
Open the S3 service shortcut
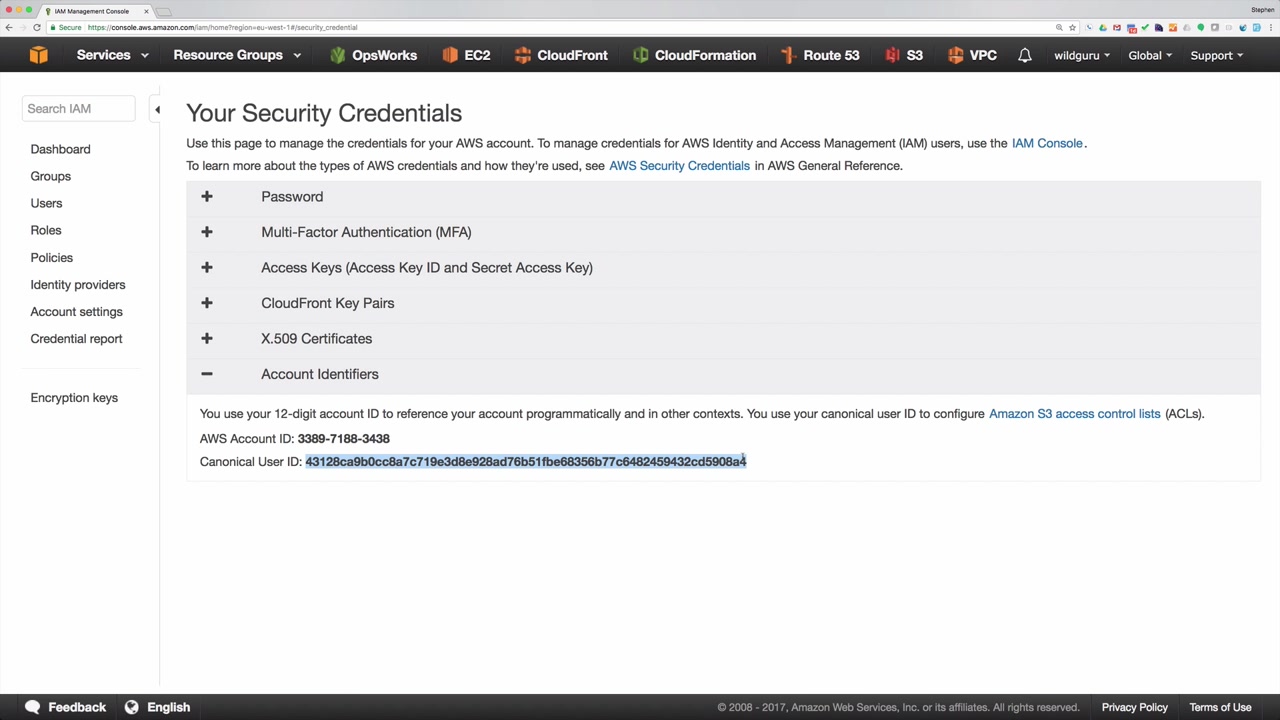click(904, 55)
